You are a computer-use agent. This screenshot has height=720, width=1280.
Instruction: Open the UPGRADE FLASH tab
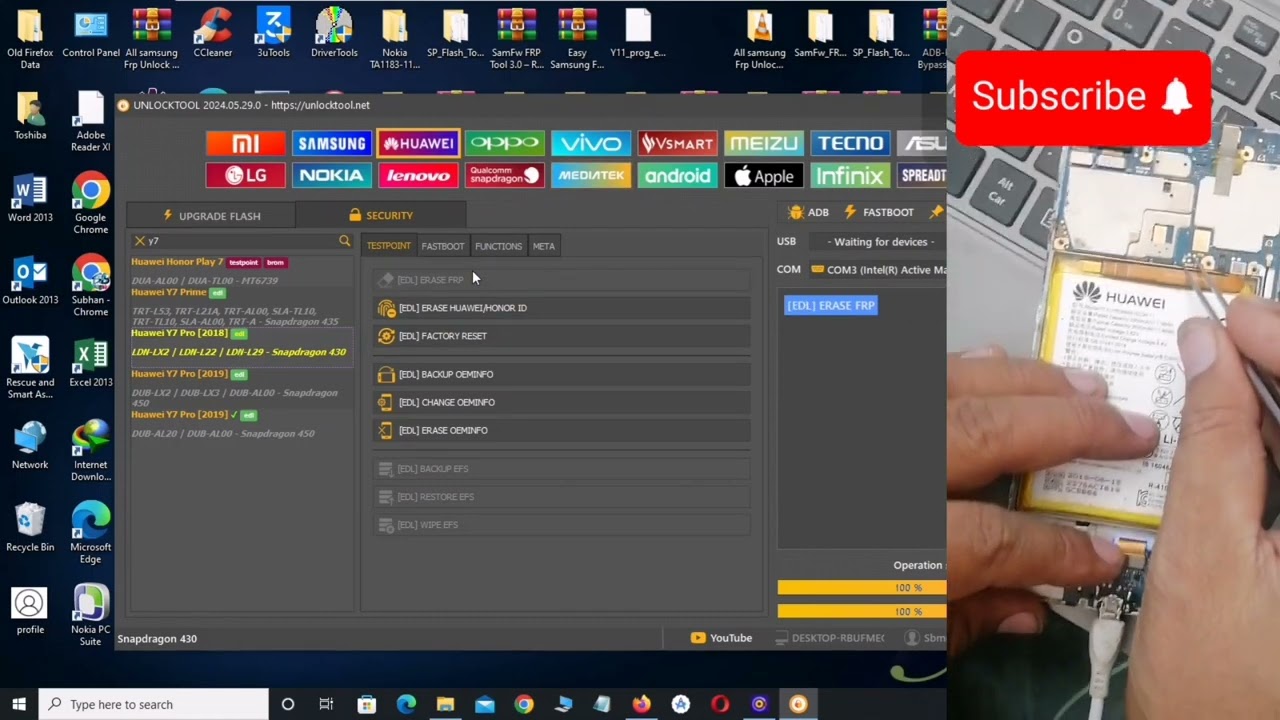click(x=210, y=215)
